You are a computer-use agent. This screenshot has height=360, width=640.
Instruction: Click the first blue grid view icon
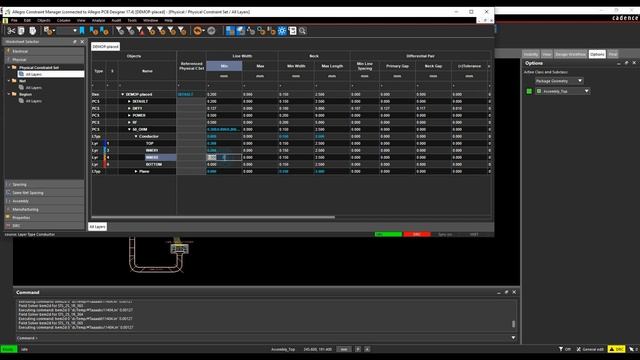(230, 31)
